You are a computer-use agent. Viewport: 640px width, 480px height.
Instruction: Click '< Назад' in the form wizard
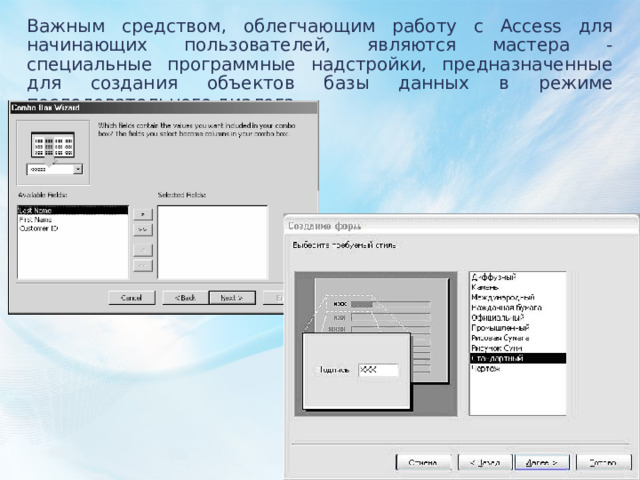pos(484,462)
